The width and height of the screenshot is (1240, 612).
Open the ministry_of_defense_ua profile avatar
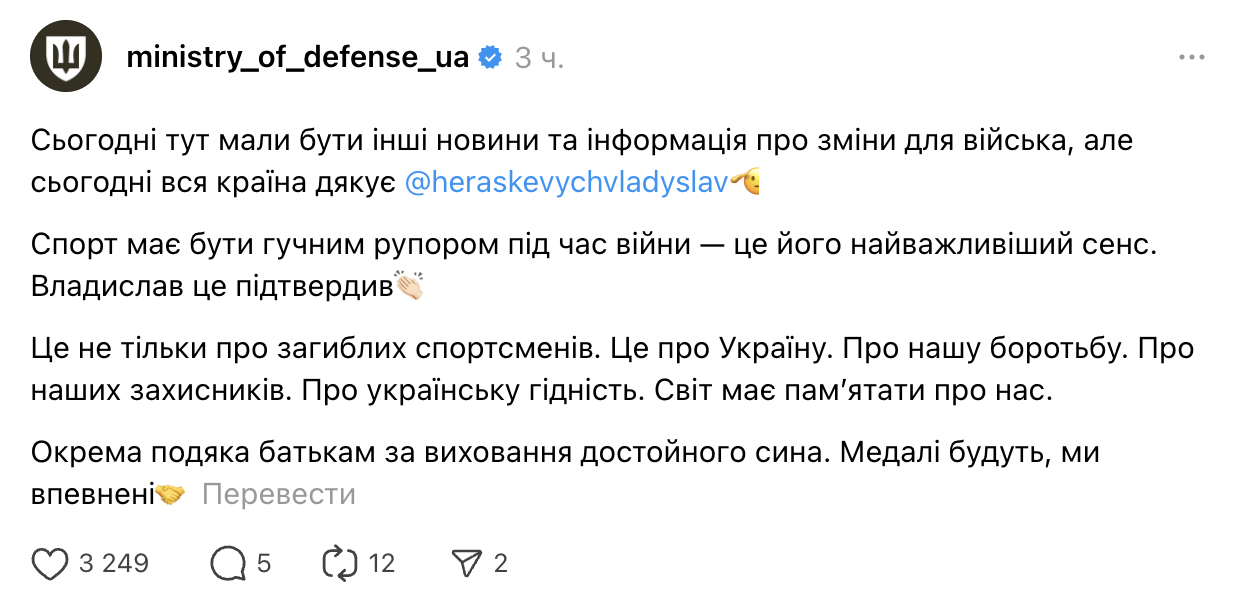(x=62, y=57)
